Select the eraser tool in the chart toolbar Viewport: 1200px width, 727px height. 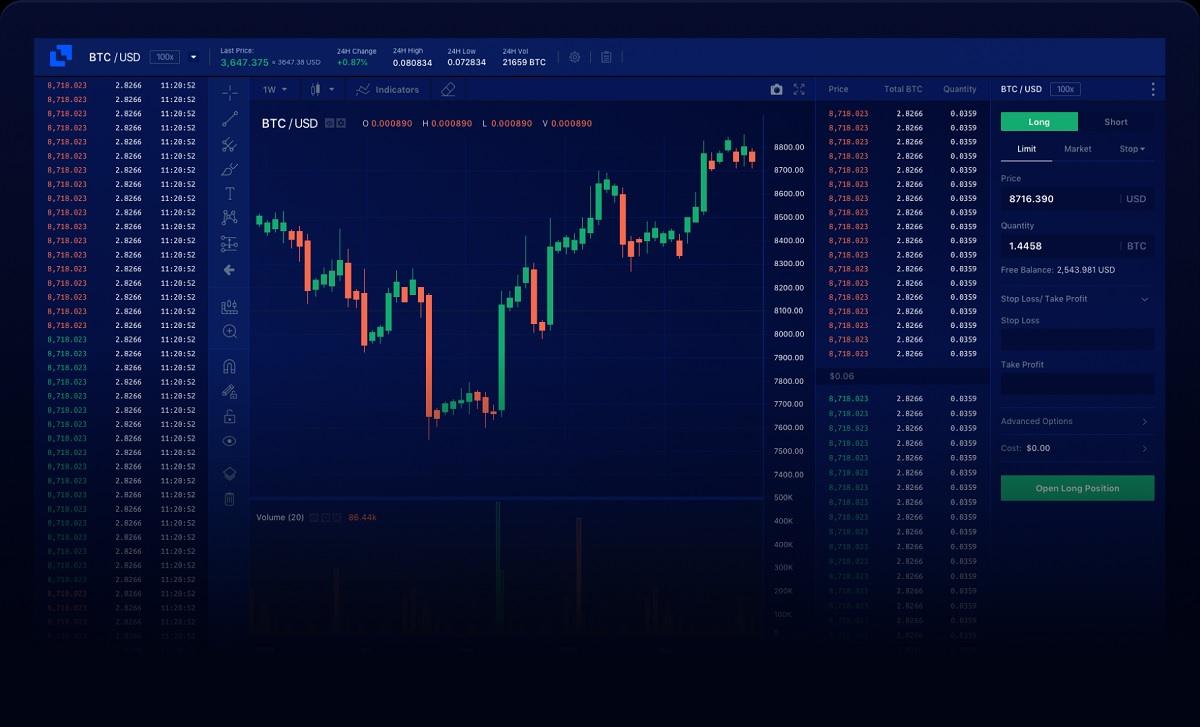(448, 89)
